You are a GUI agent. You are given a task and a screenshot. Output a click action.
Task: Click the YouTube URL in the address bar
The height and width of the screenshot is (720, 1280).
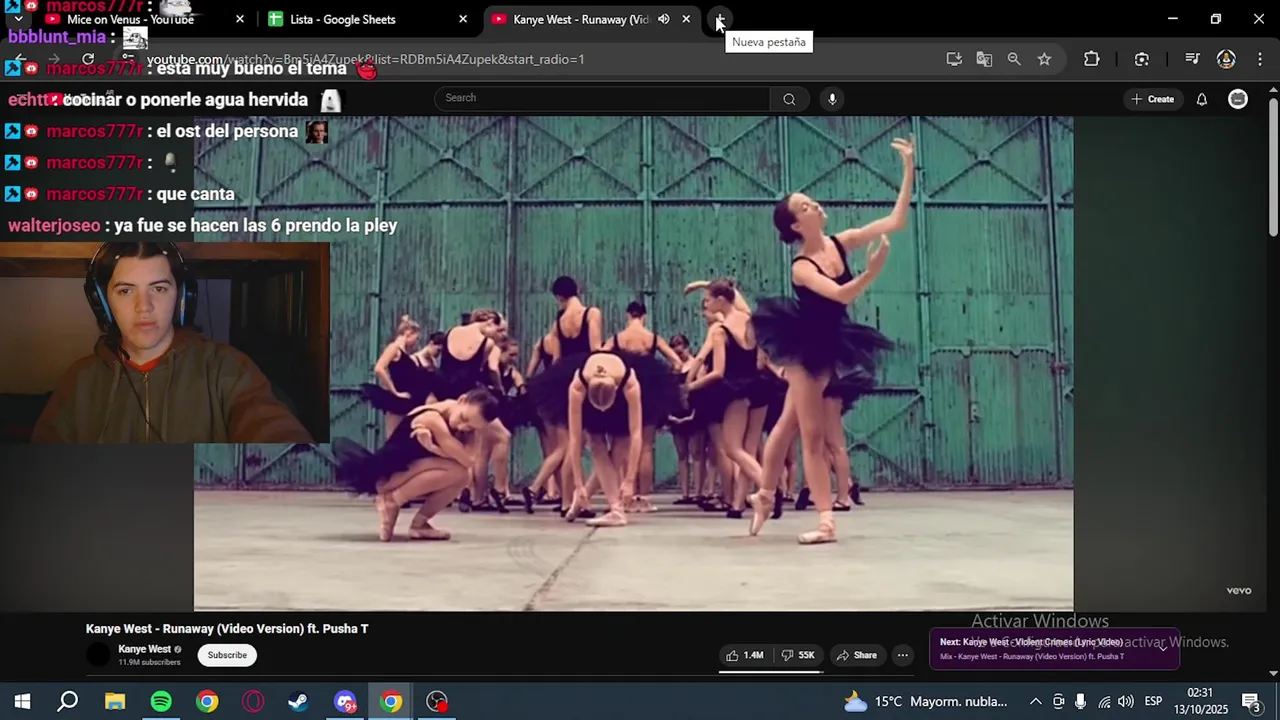(x=365, y=59)
